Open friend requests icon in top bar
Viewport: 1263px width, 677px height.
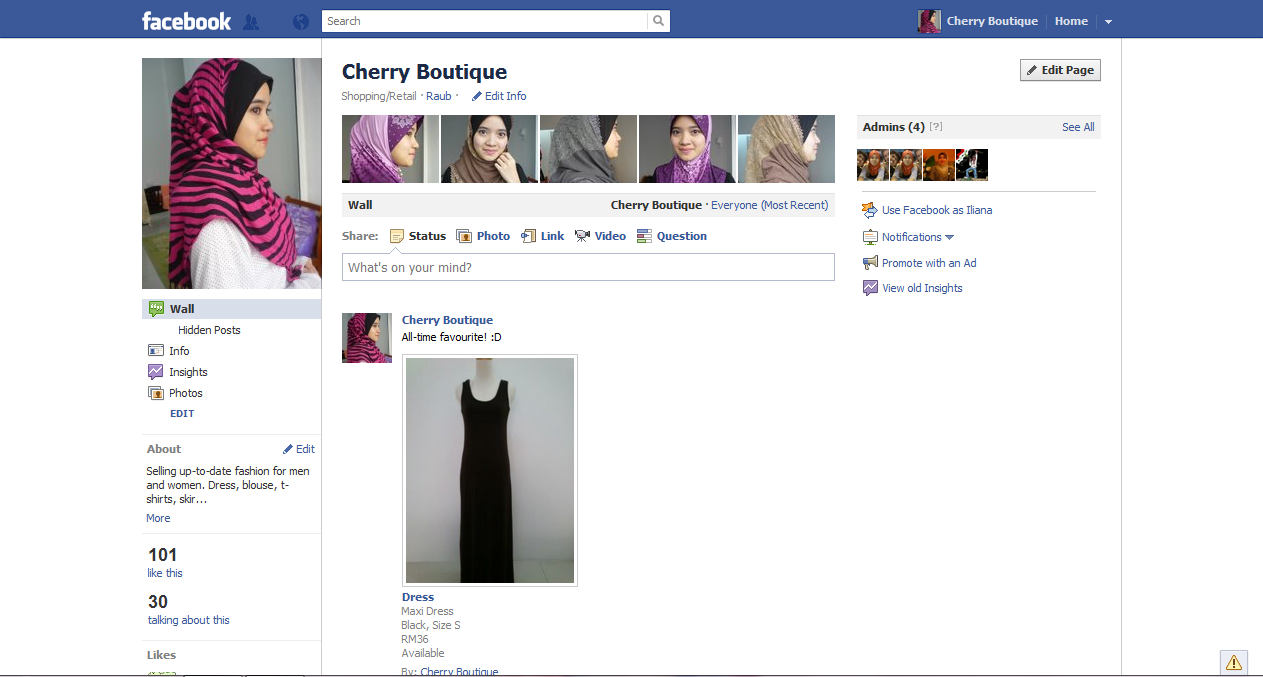point(251,21)
